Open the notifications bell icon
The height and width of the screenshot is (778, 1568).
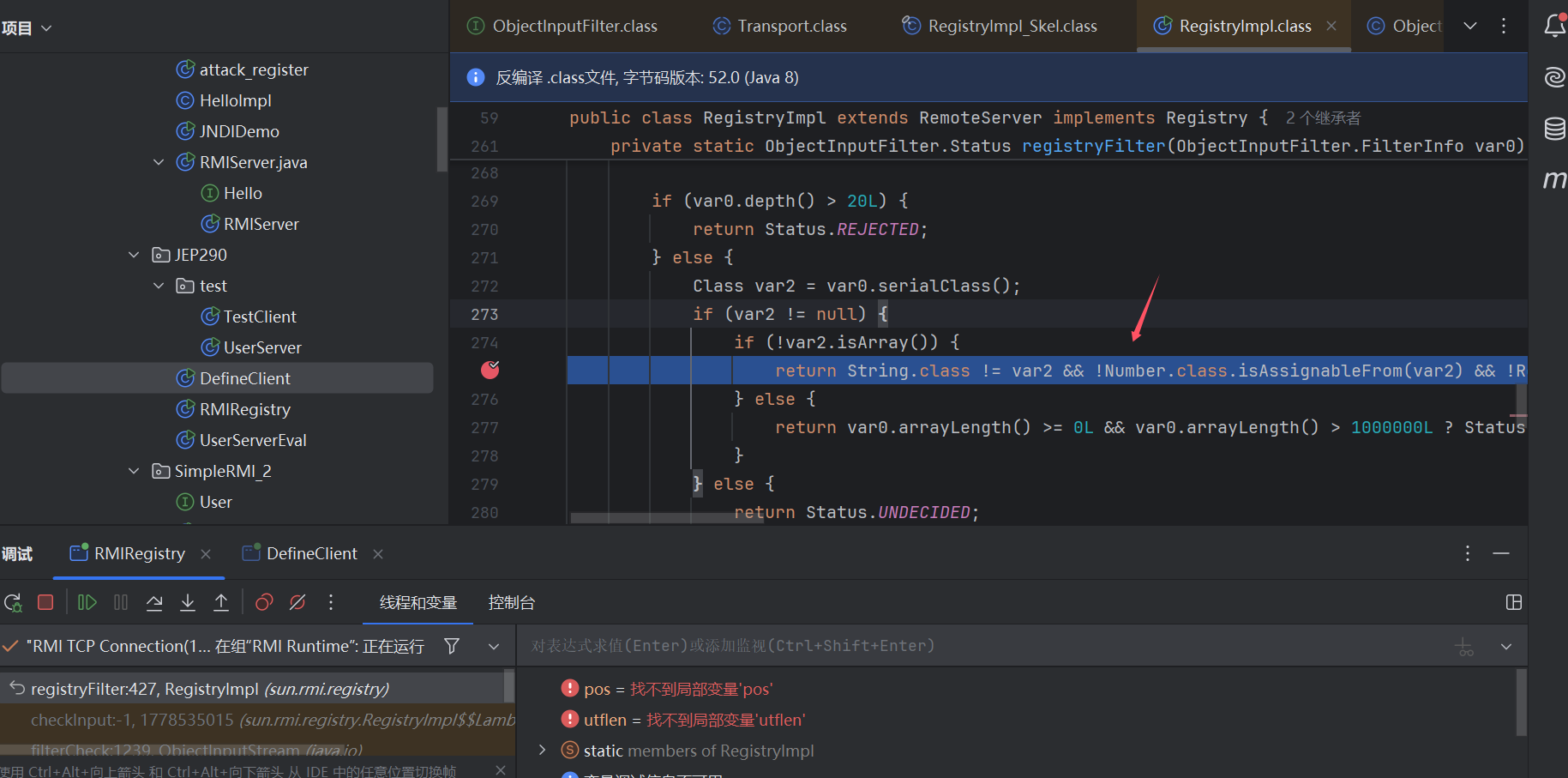pyautogui.click(x=1554, y=26)
